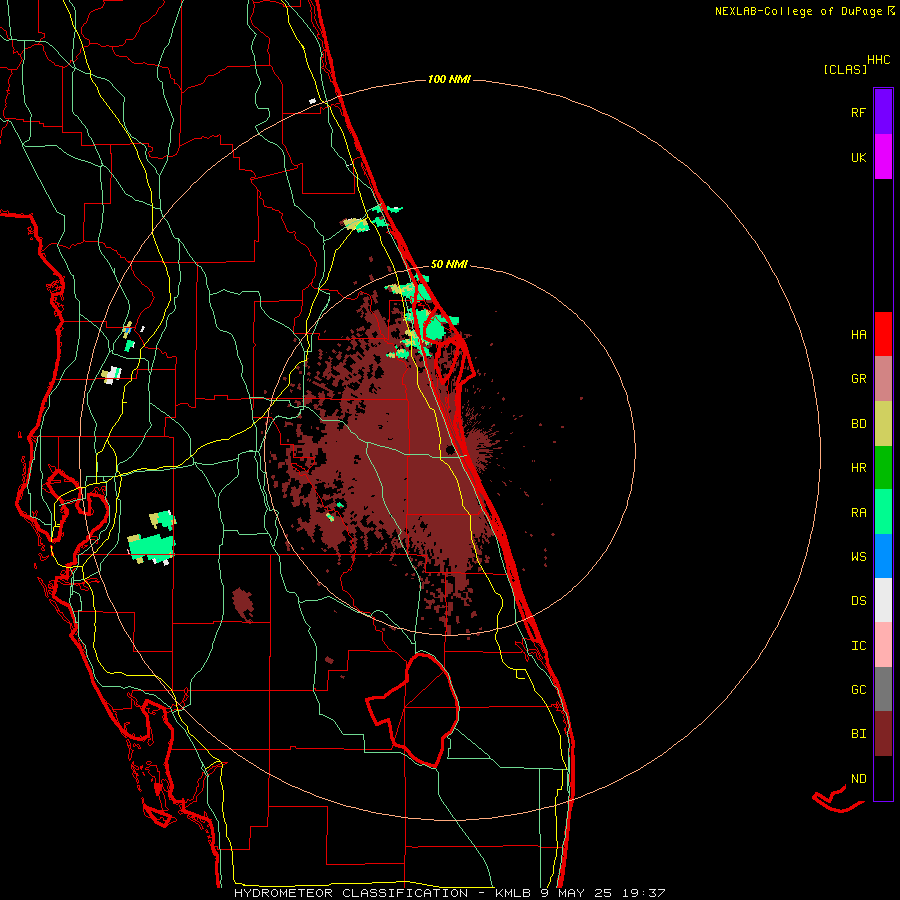Click the [CLAS] units label

tap(845, 69)
